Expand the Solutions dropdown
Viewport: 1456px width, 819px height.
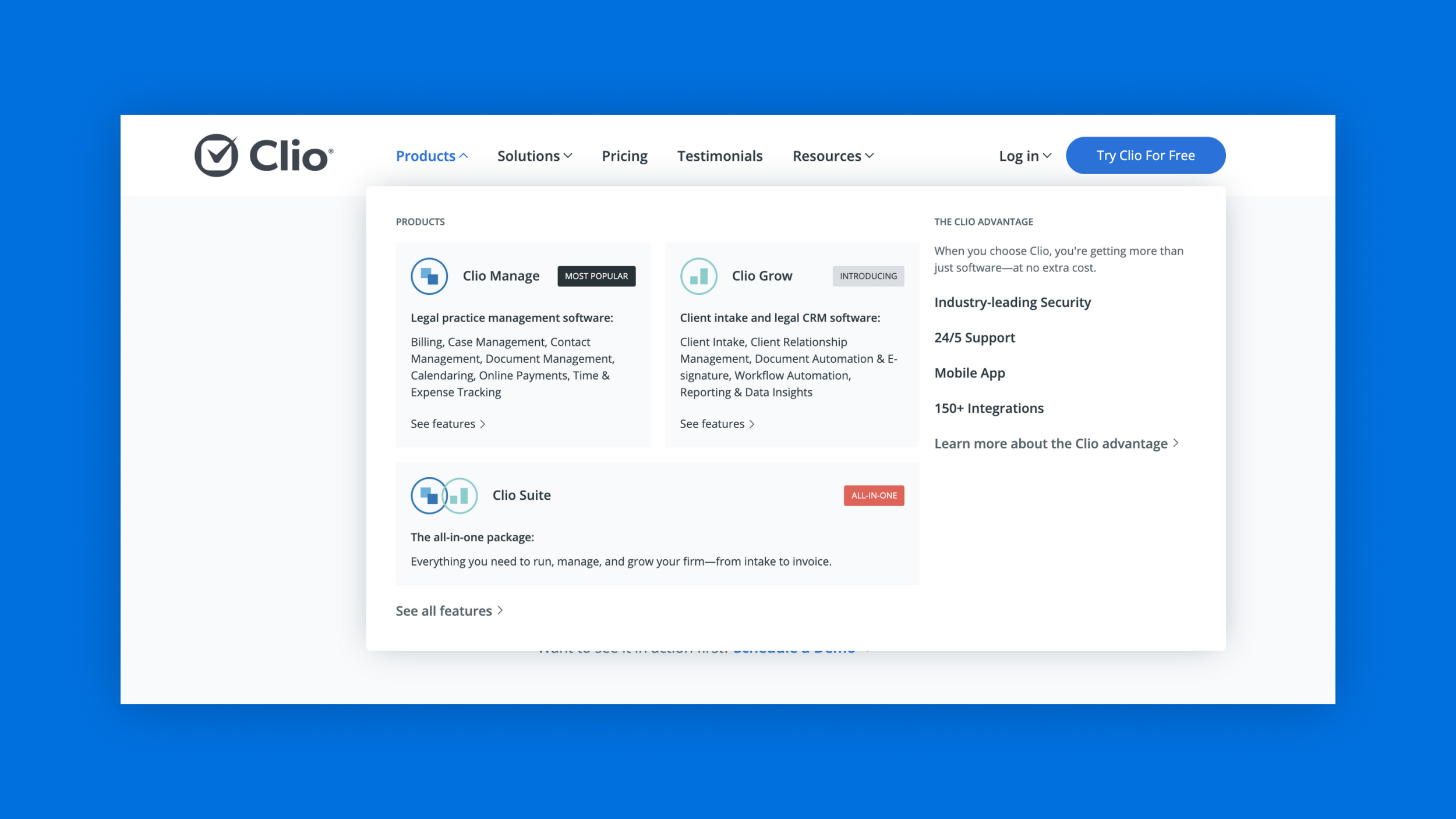(x=535, y=156)
